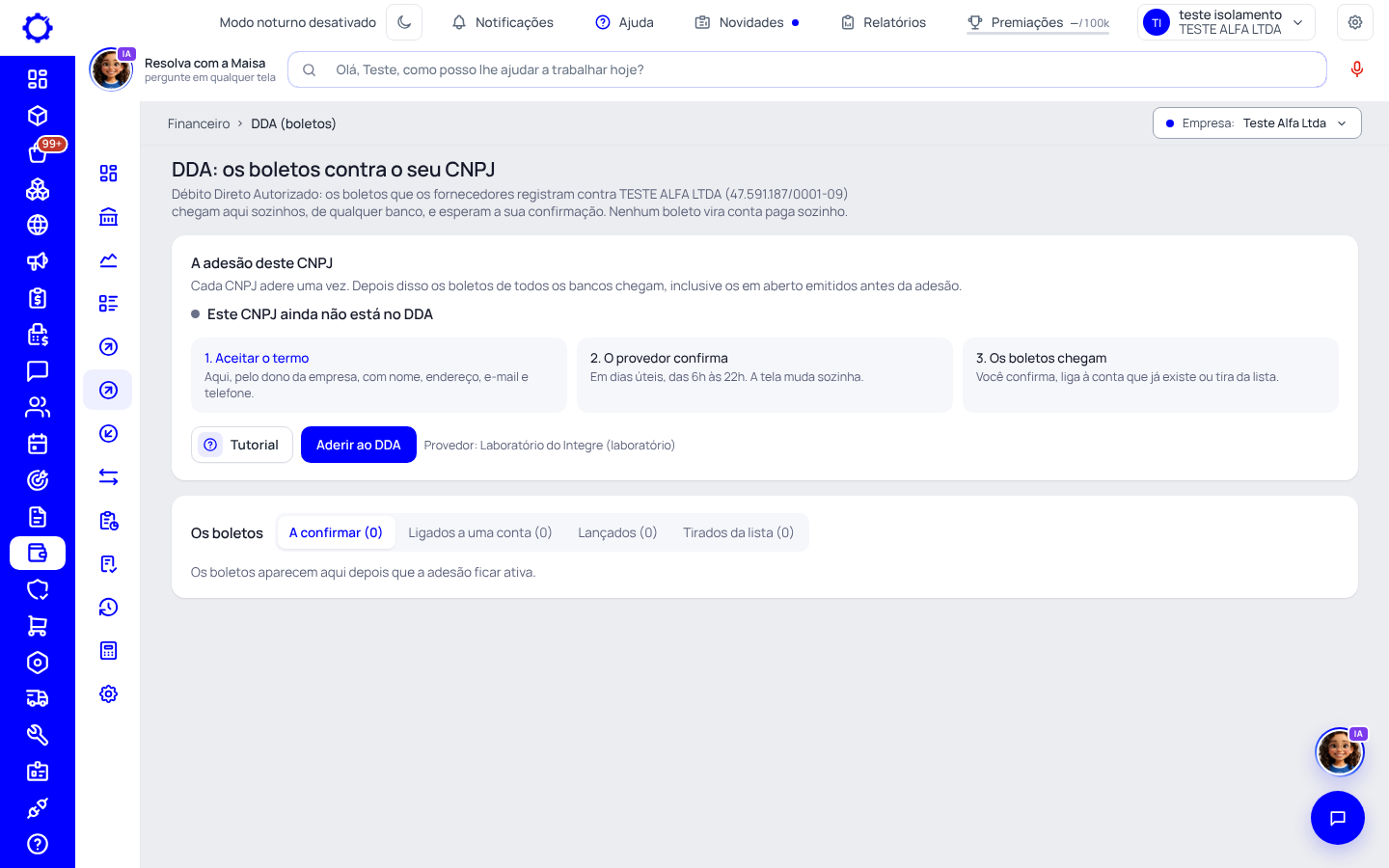Open Ajuda in the top bar

click(624, 22)
